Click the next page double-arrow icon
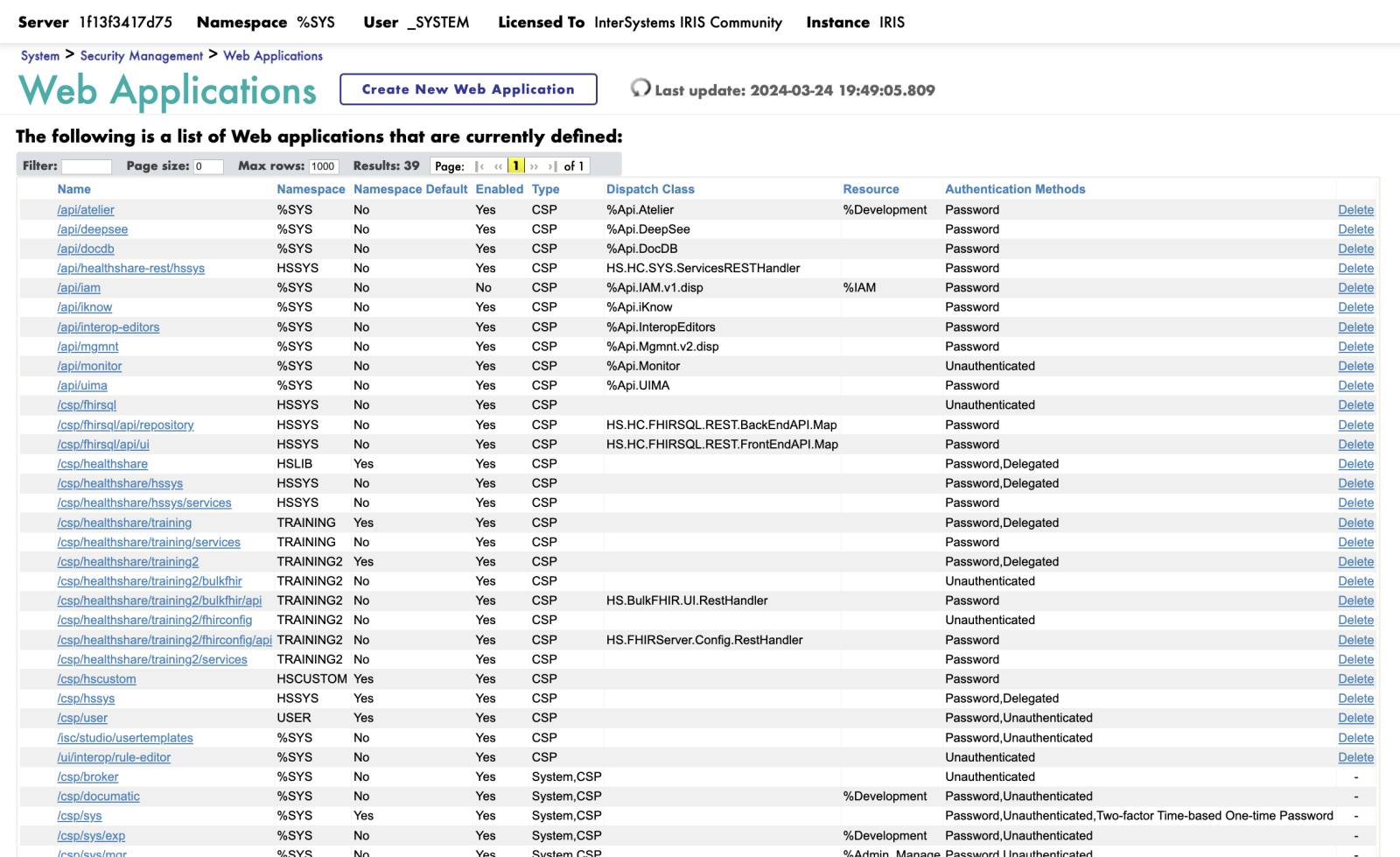This screenshot has height=857, width=1400. click(534, 166)
